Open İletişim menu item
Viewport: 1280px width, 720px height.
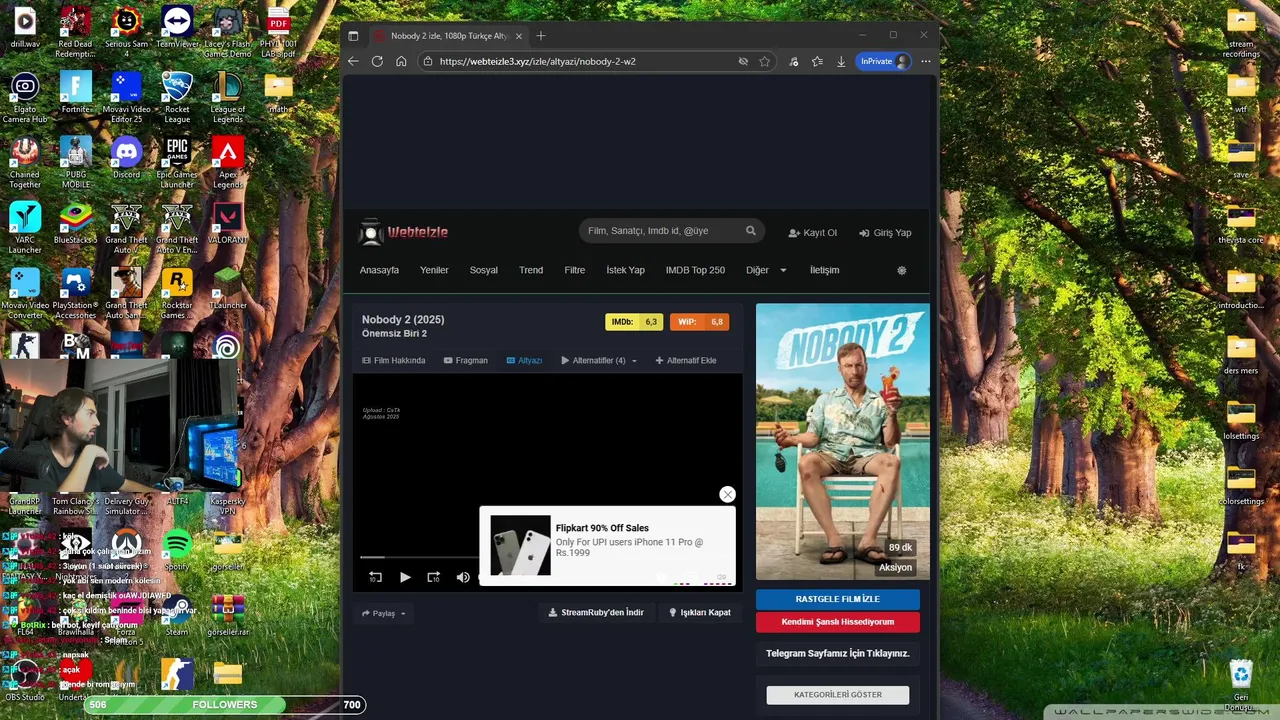[824, 270]
